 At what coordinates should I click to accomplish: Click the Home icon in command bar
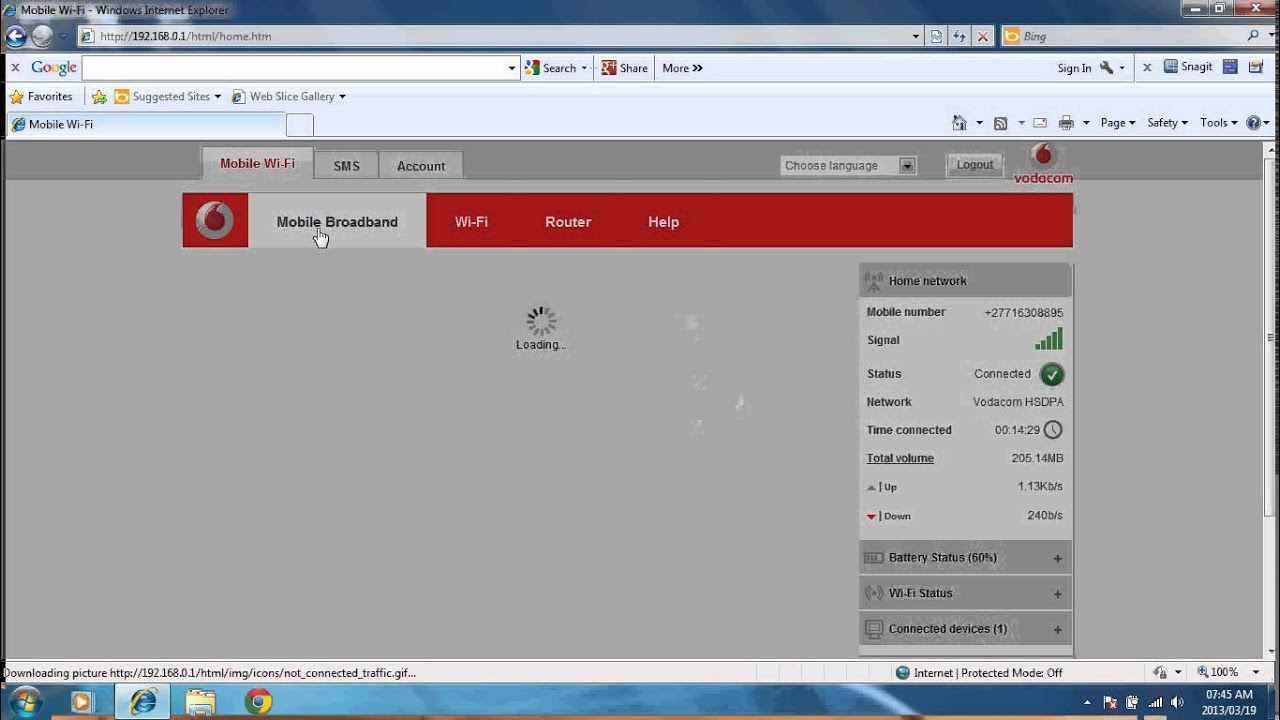[959, 123]
